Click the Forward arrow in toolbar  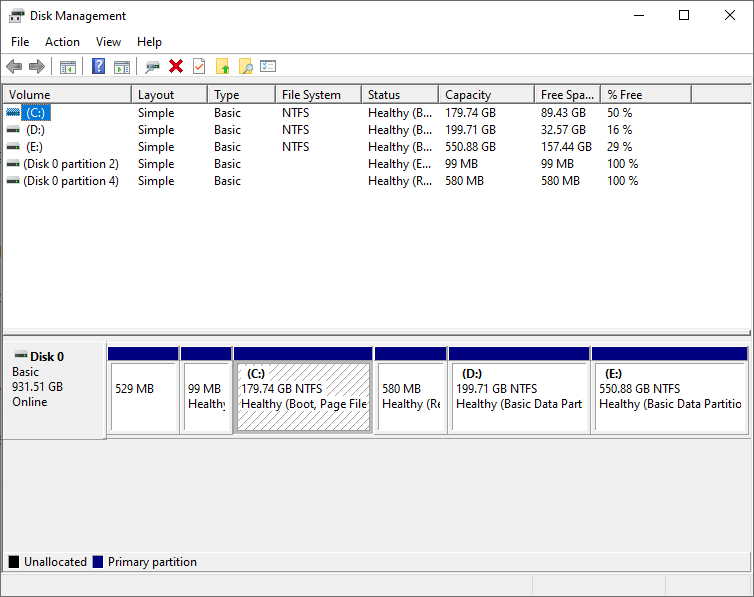click(x=37, y=67)
